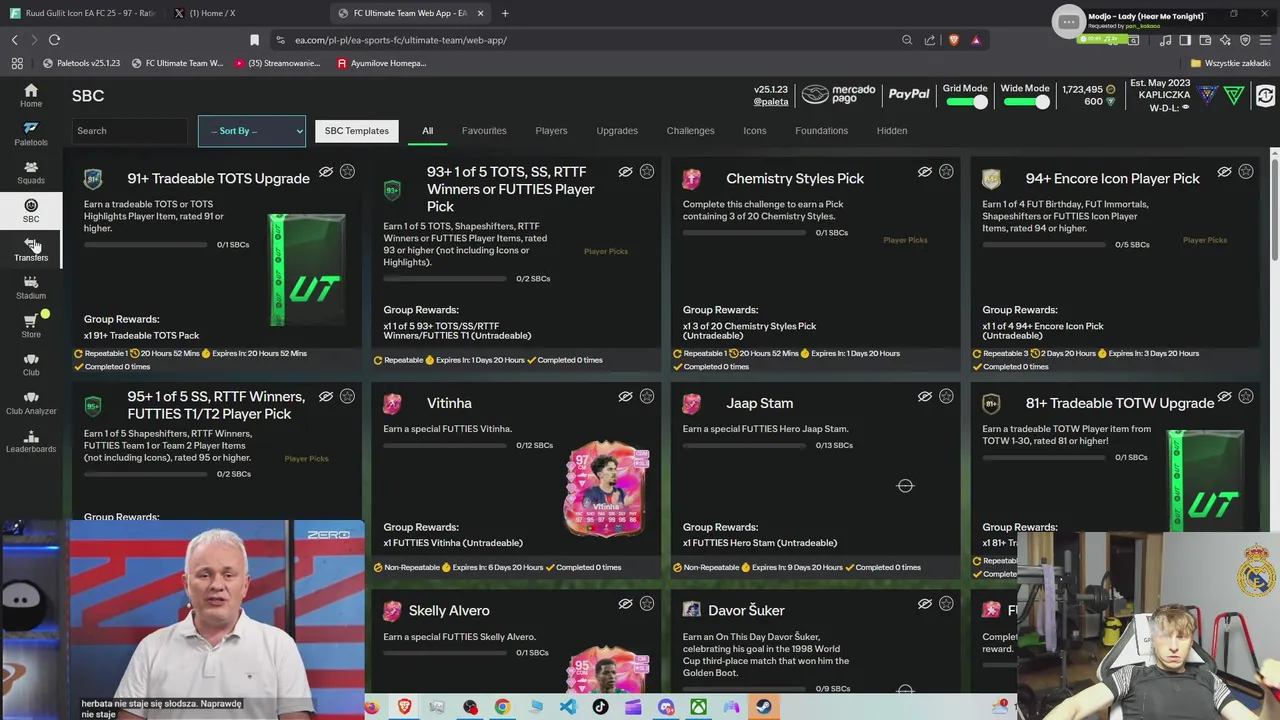Favourite the Chemistry Styles Pick SBC
This screenshot has width=1280, height=720.
946,172
